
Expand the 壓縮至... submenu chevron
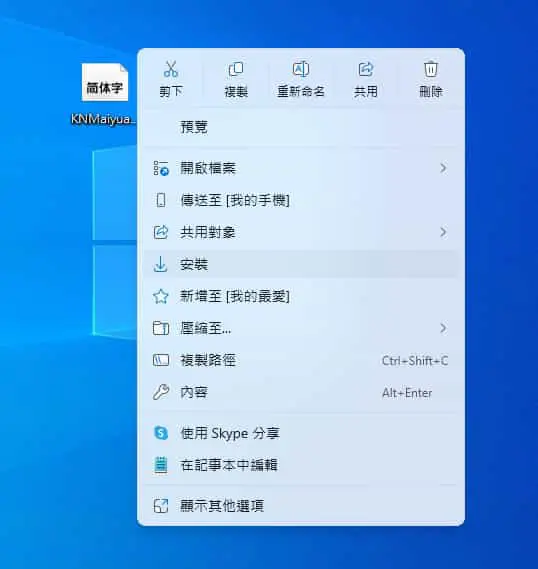point(443,328)
